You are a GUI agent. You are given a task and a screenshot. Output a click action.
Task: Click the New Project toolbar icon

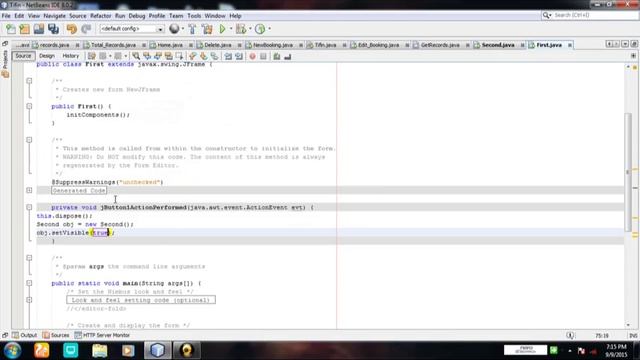coord(24,29)
